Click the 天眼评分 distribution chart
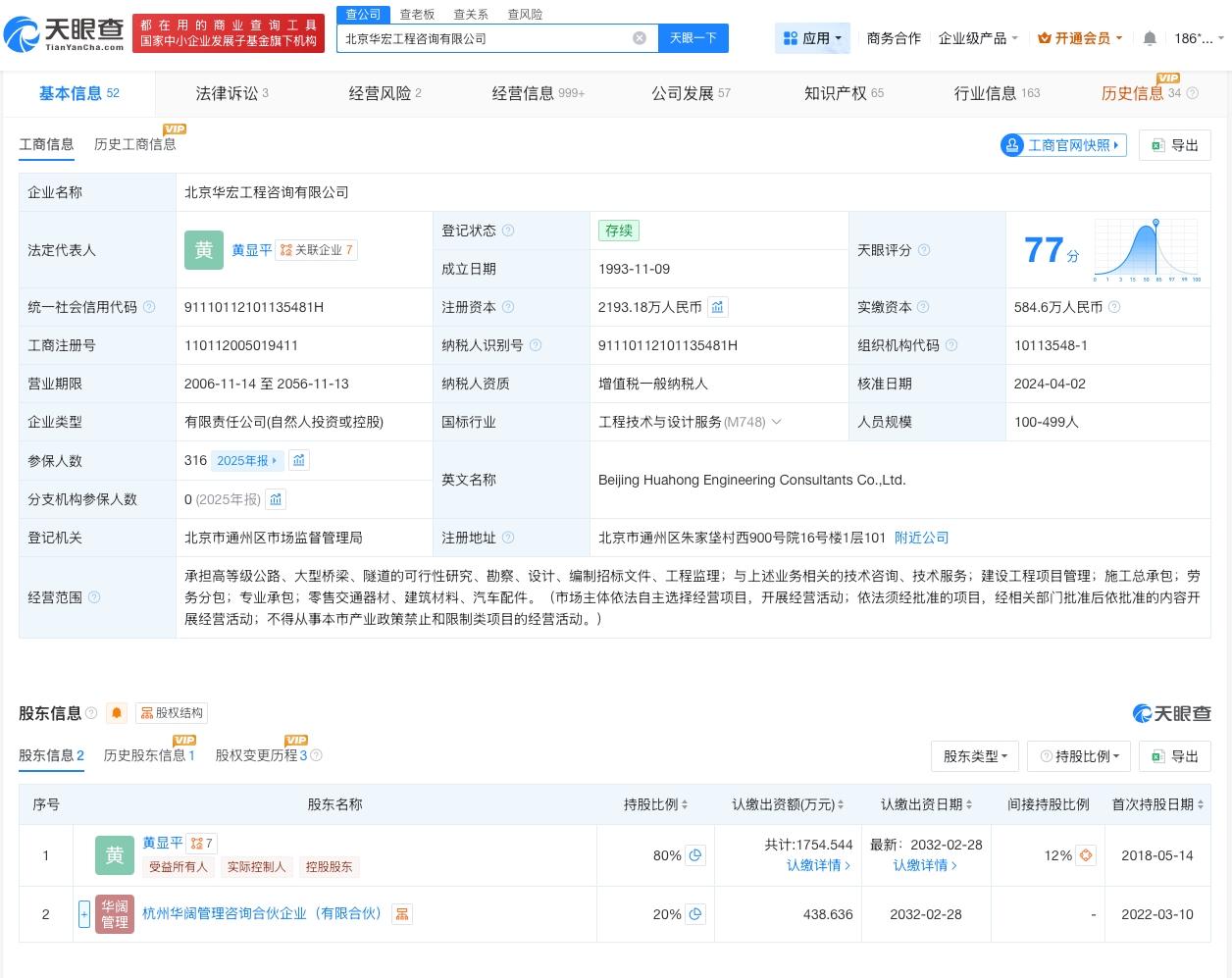This screenshot has height=978, width=1232. click(x=1148, y=250)
